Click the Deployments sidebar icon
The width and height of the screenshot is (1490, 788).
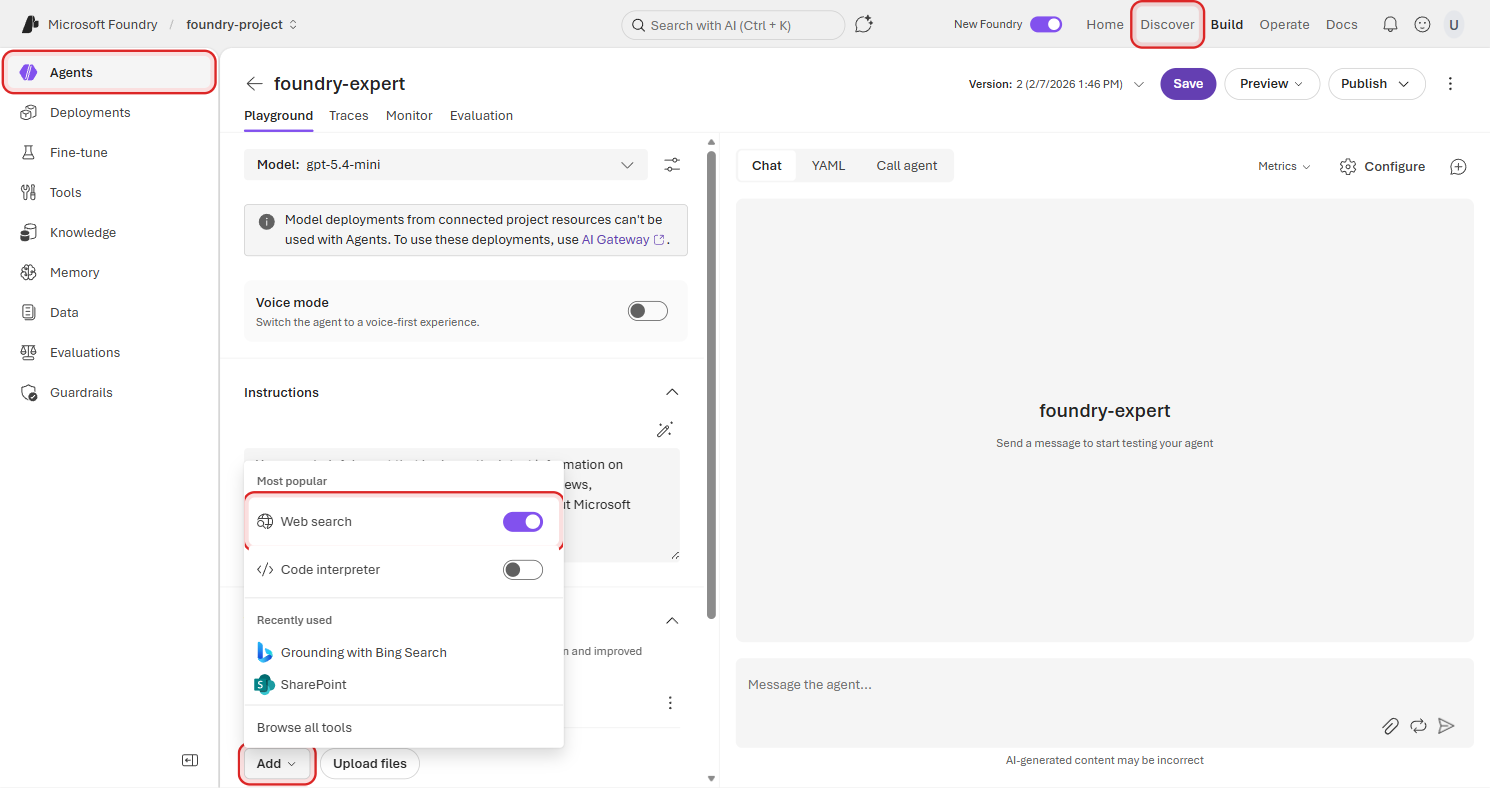[x=29, y=112]
